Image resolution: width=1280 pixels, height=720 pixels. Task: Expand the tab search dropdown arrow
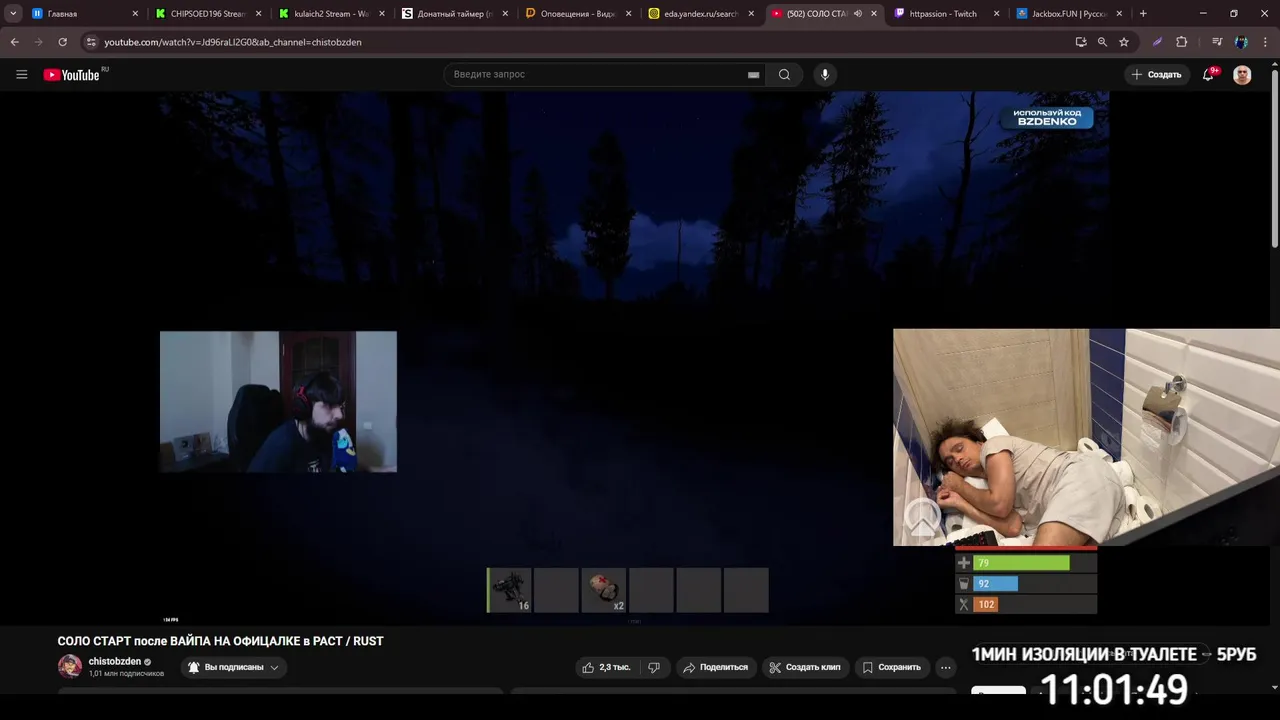pyautogui.click(x=13, y=14)
